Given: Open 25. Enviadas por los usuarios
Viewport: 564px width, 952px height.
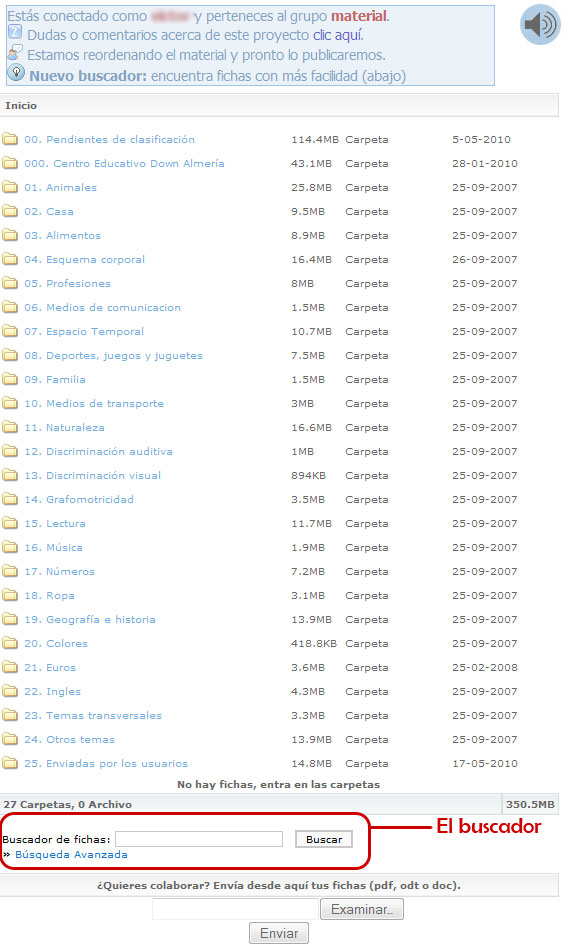Looking at the screenshot, I should 106,763.
